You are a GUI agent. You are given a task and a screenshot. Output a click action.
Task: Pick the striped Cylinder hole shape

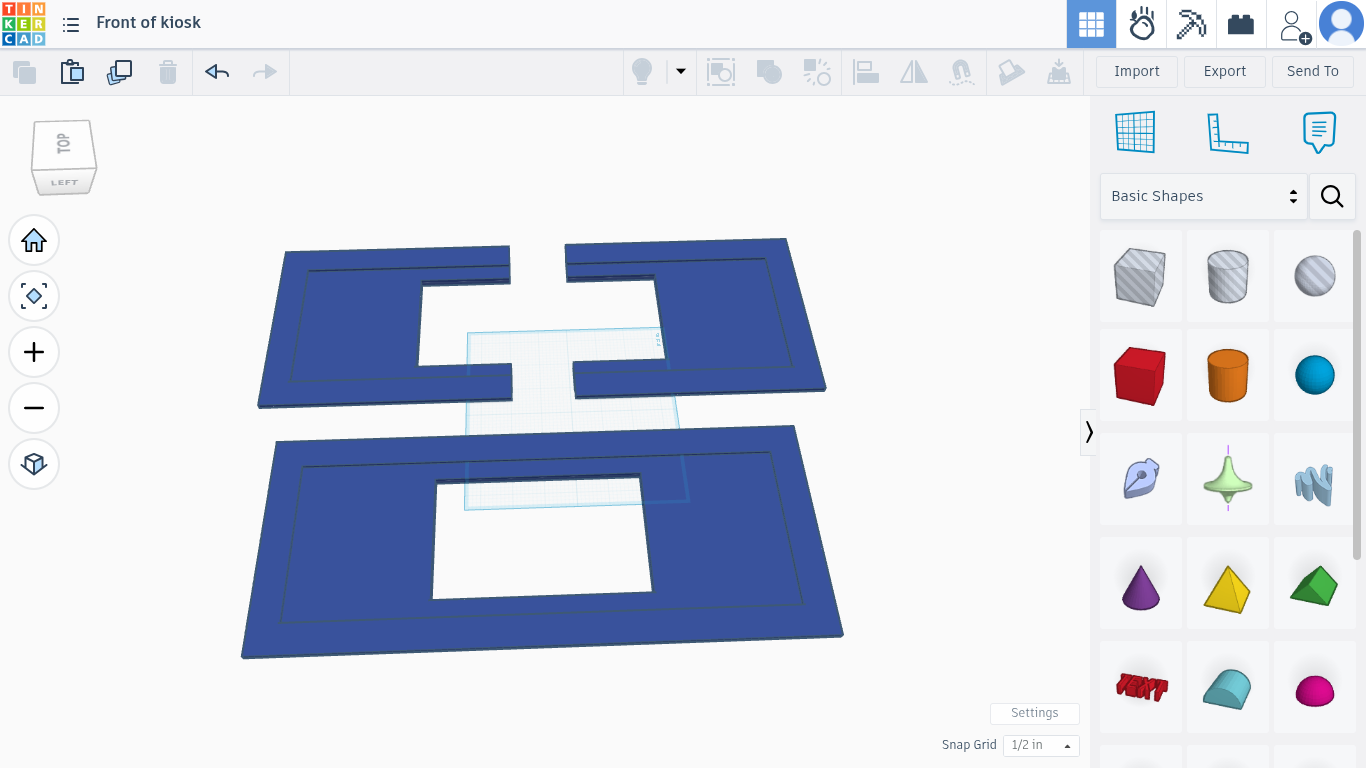[x=1228, y=277]
